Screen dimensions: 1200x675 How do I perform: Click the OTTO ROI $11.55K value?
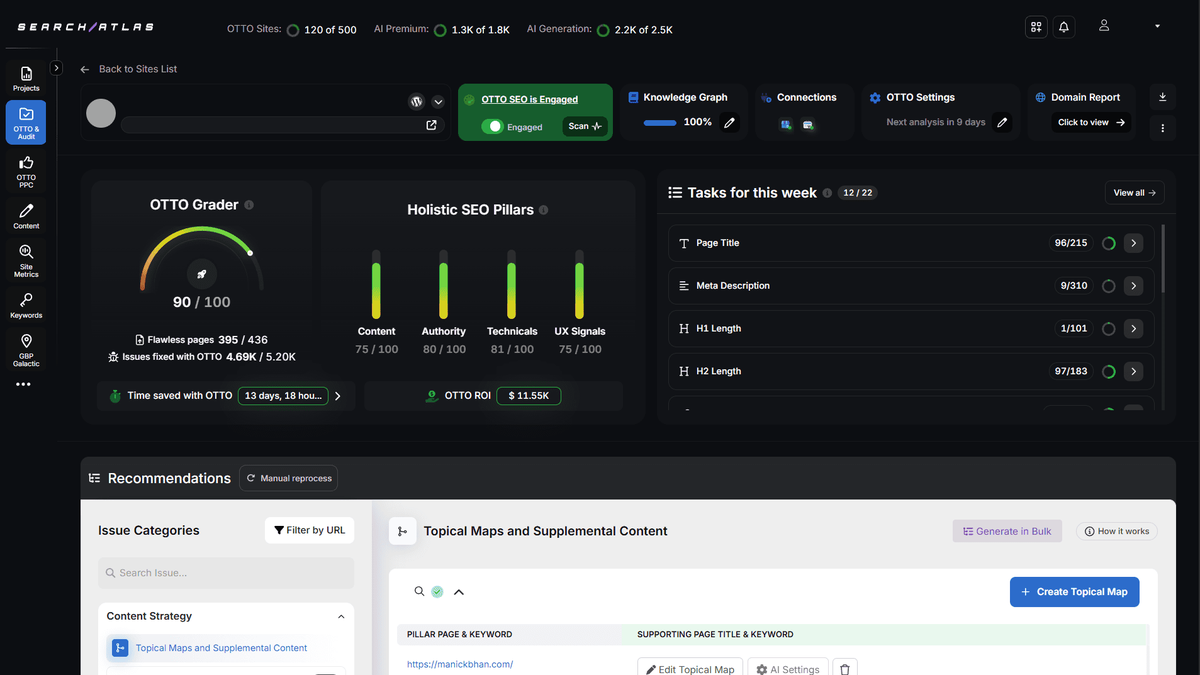[529, 396]
